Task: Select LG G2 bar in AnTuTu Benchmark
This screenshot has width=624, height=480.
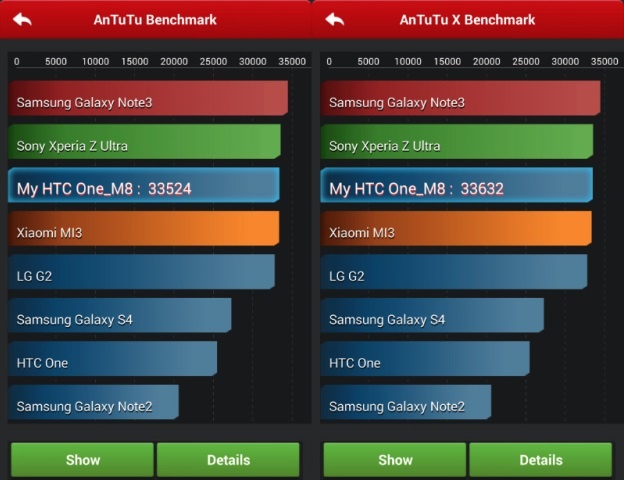Action: [x=141, y=272]
